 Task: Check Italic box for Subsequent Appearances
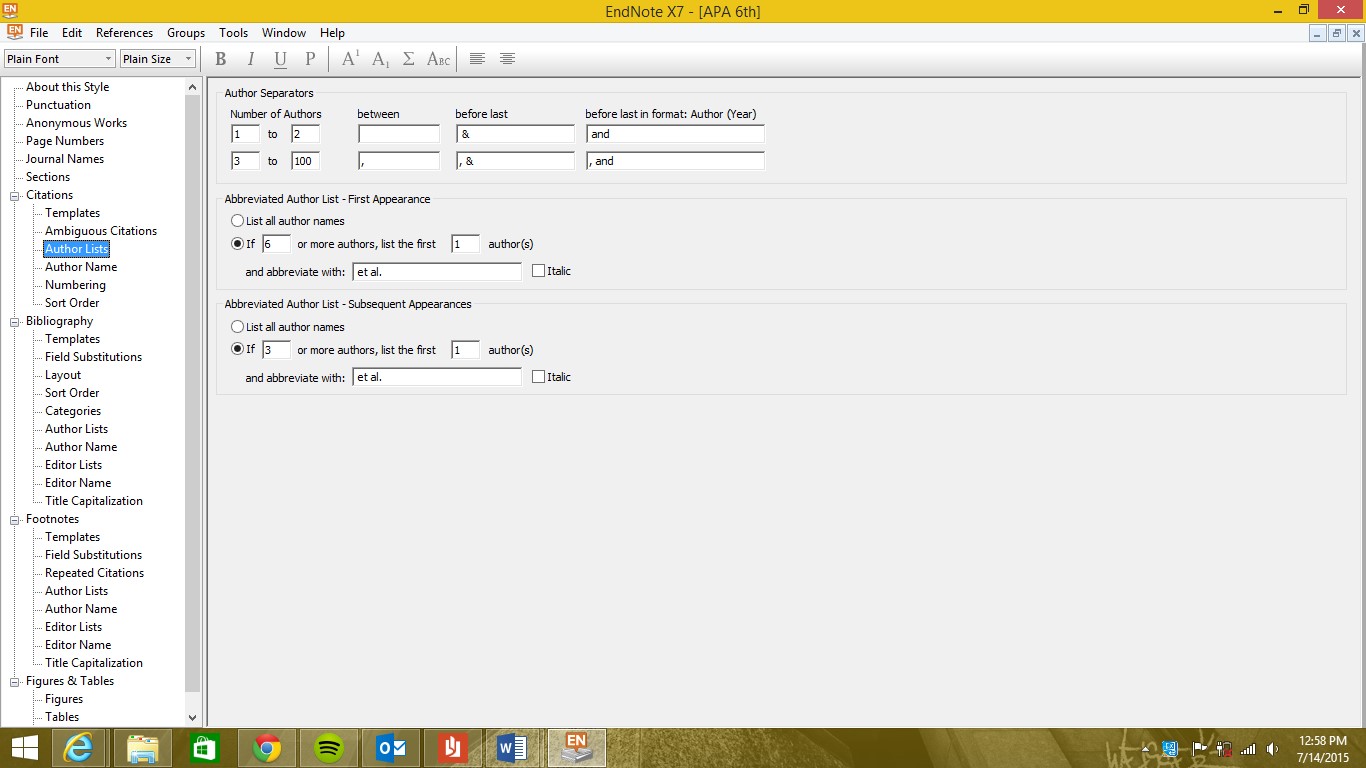point(539,377)
